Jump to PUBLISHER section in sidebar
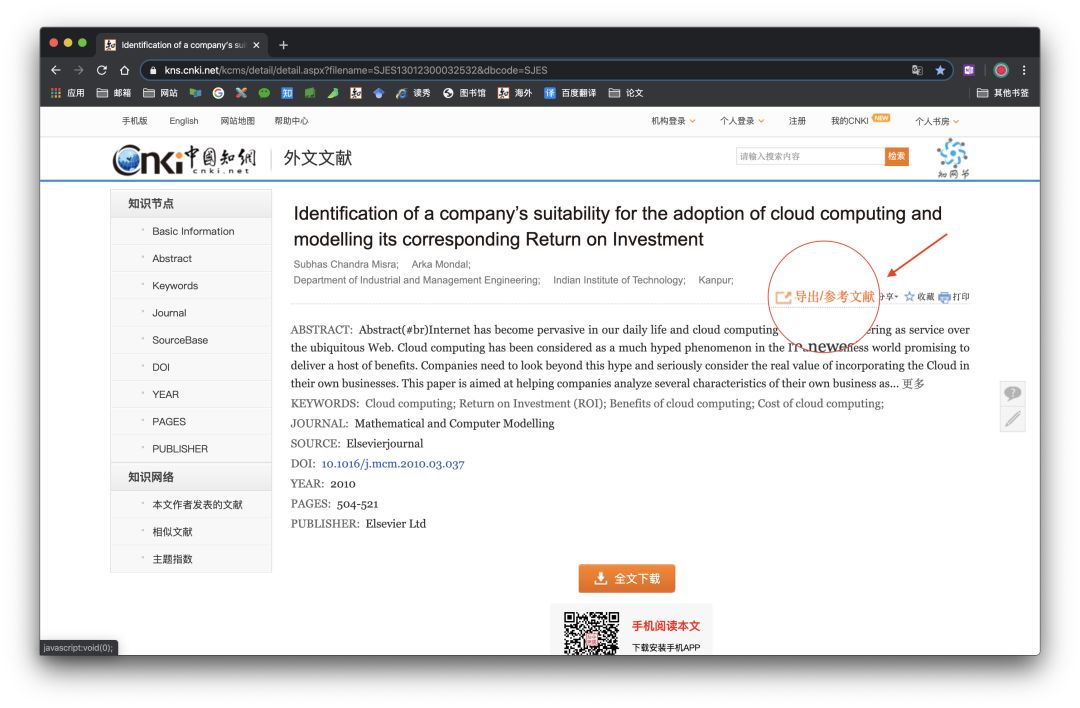The height and width of the screenshot is (708, 1080). pos(180,449)
